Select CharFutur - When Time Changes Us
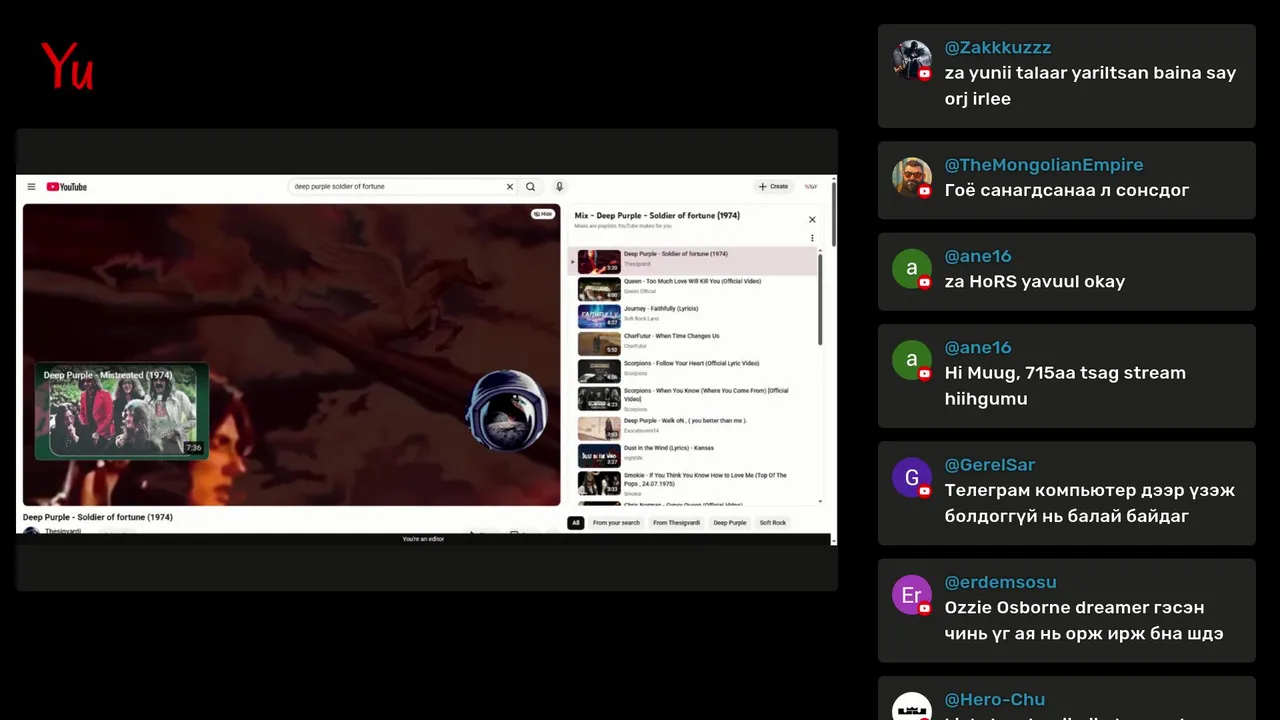1280x720 pixels. tap(693, 344)
